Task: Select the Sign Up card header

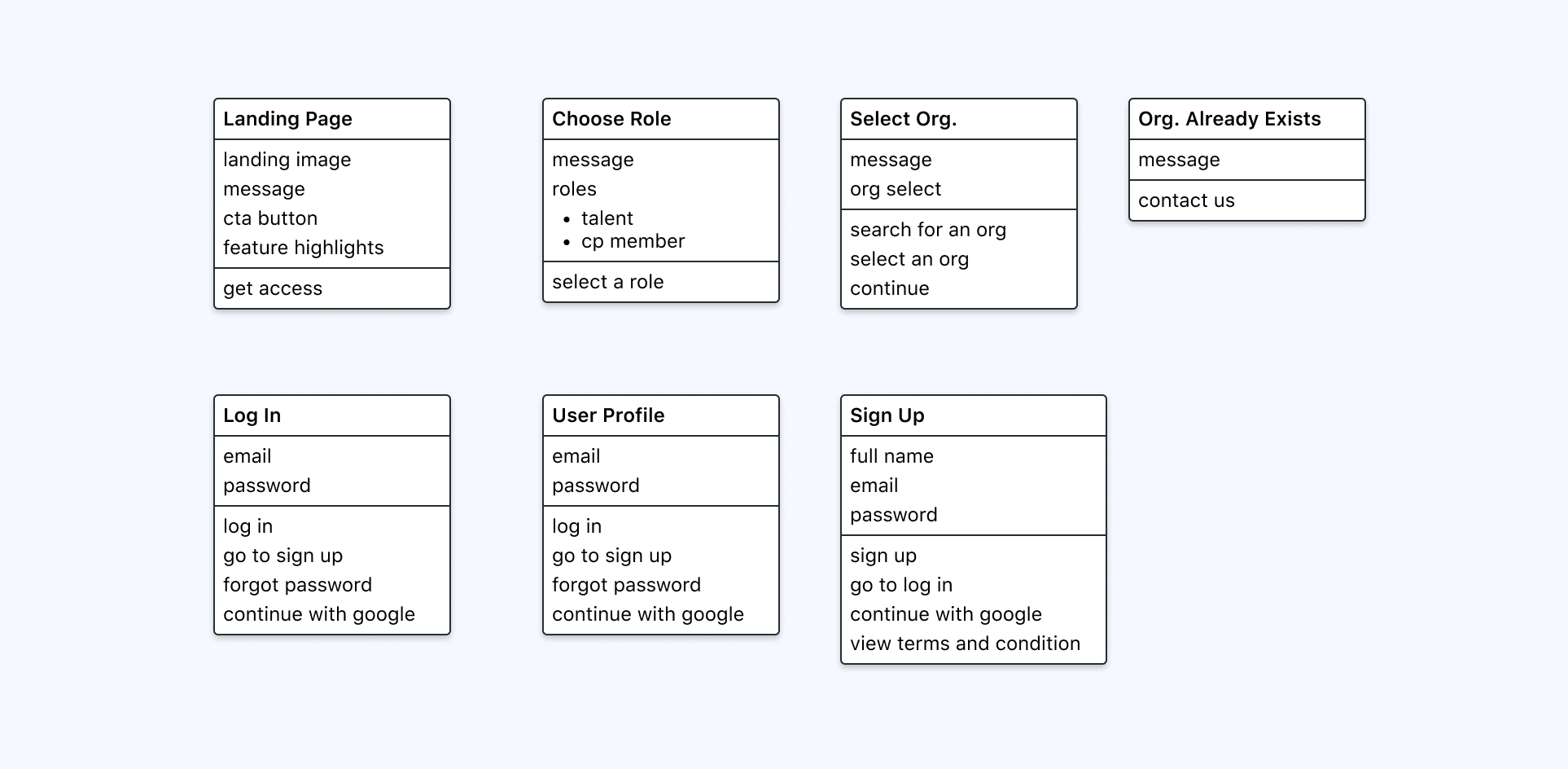Action: coord(887,415)
